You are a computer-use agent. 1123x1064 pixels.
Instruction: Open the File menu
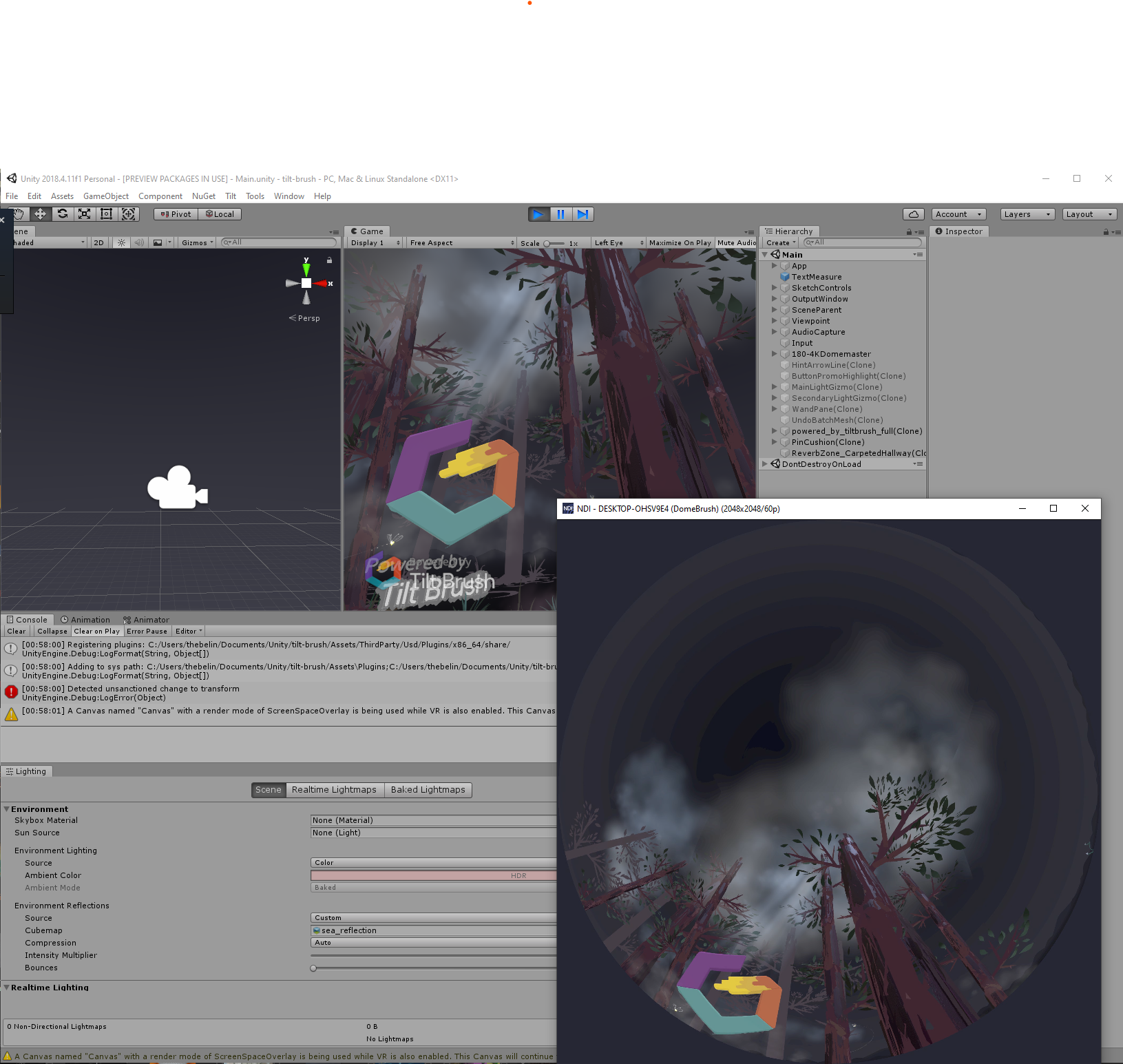click(12, 196)
